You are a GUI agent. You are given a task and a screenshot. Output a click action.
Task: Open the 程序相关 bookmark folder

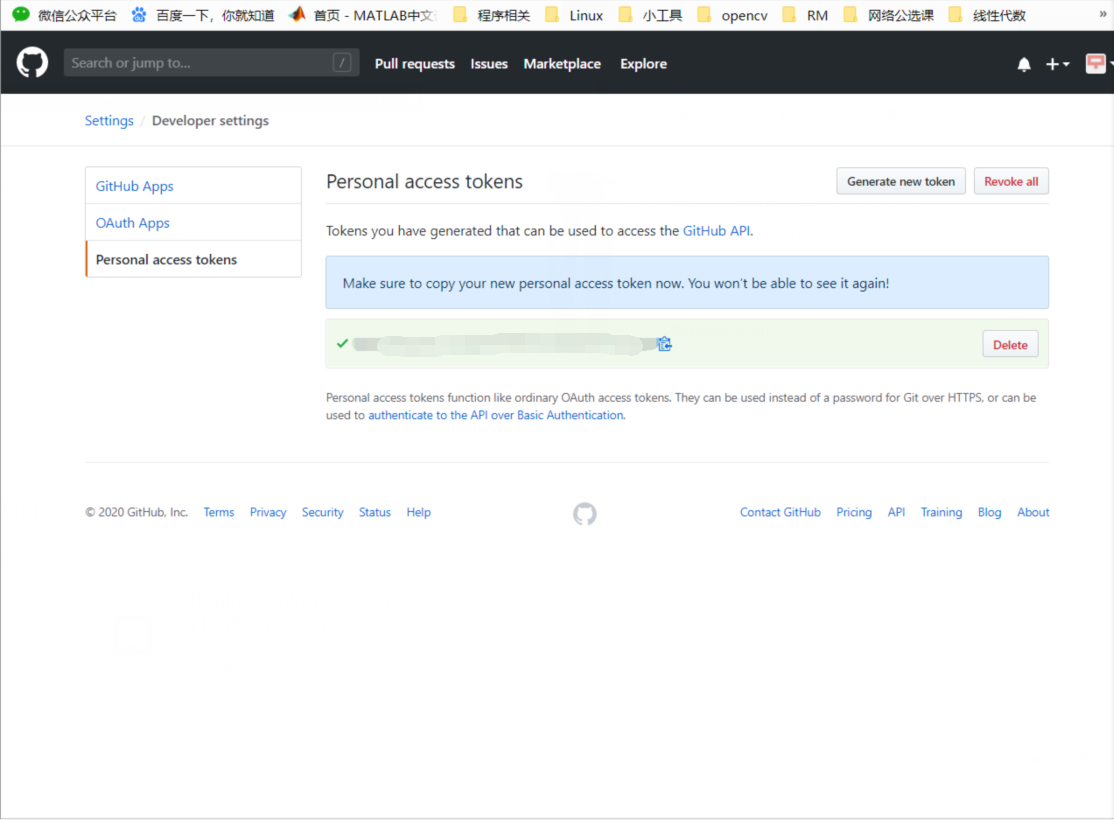click(x=492, y=15)
